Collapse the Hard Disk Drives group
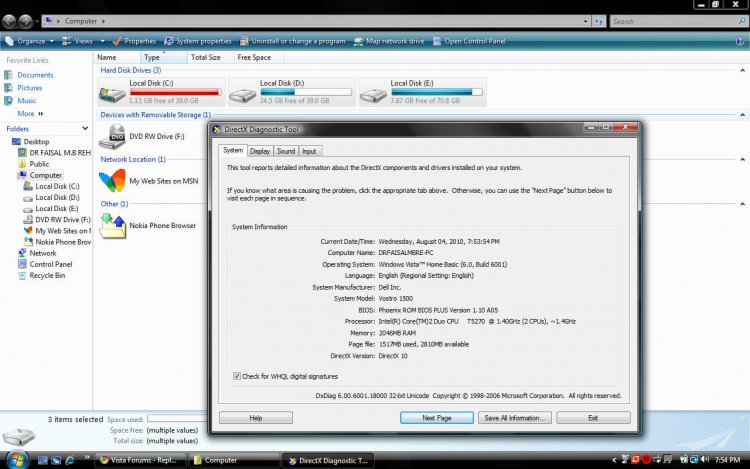Image resolution: width=750 pixels, height=469 pixels. pyautogui.click(x=742, y=70)
